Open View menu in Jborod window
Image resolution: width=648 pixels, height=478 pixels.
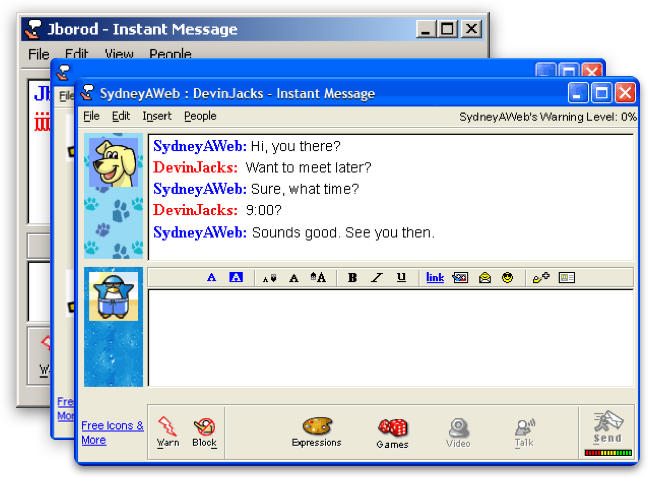click(x=119, y=54)
